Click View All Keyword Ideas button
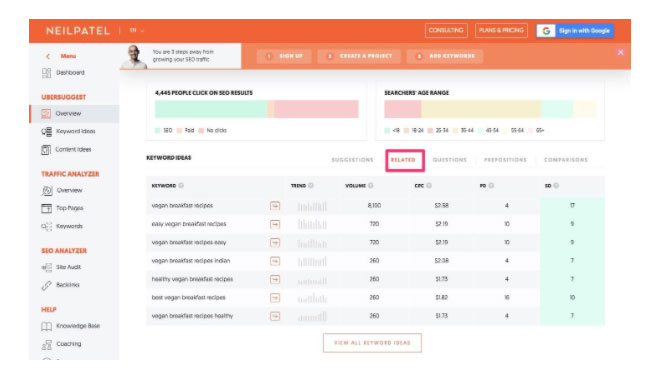665x380 pixels. (x=372, y=343)
